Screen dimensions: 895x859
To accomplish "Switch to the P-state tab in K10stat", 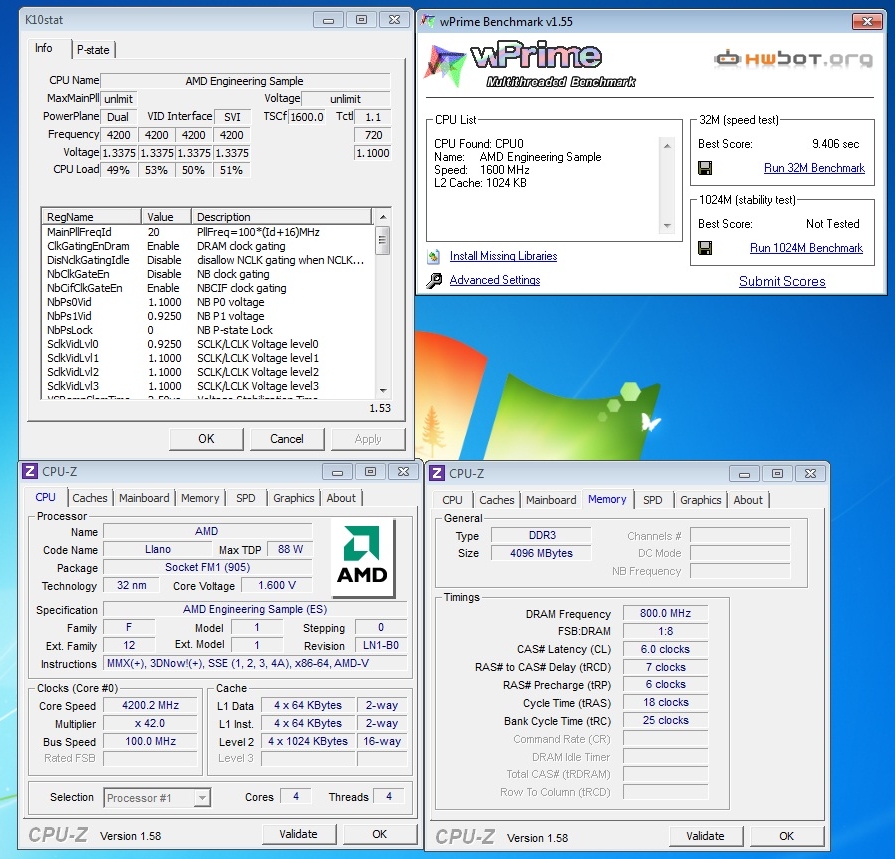I will 93,50.
